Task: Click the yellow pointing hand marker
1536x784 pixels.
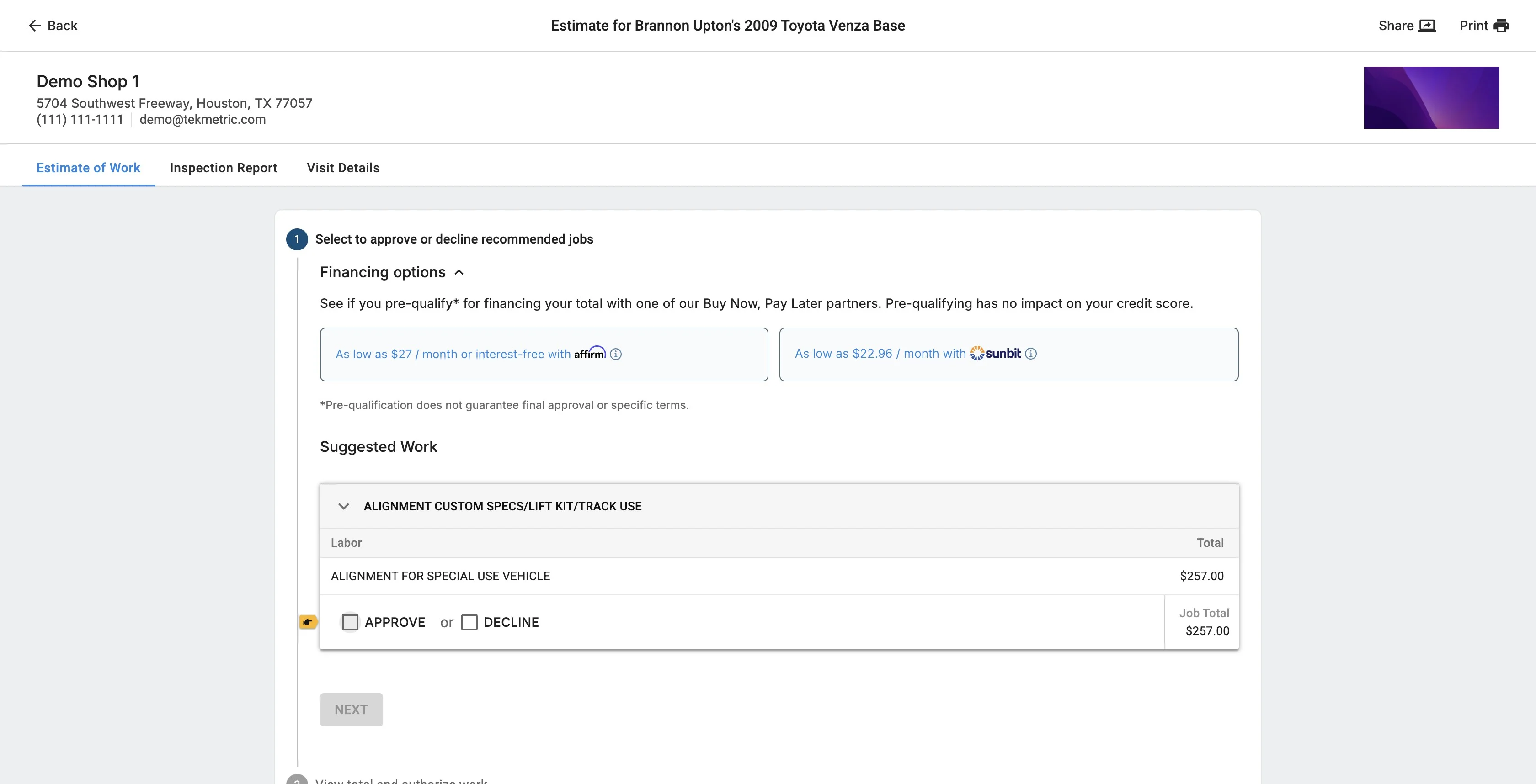Action: tap(308, 622)
